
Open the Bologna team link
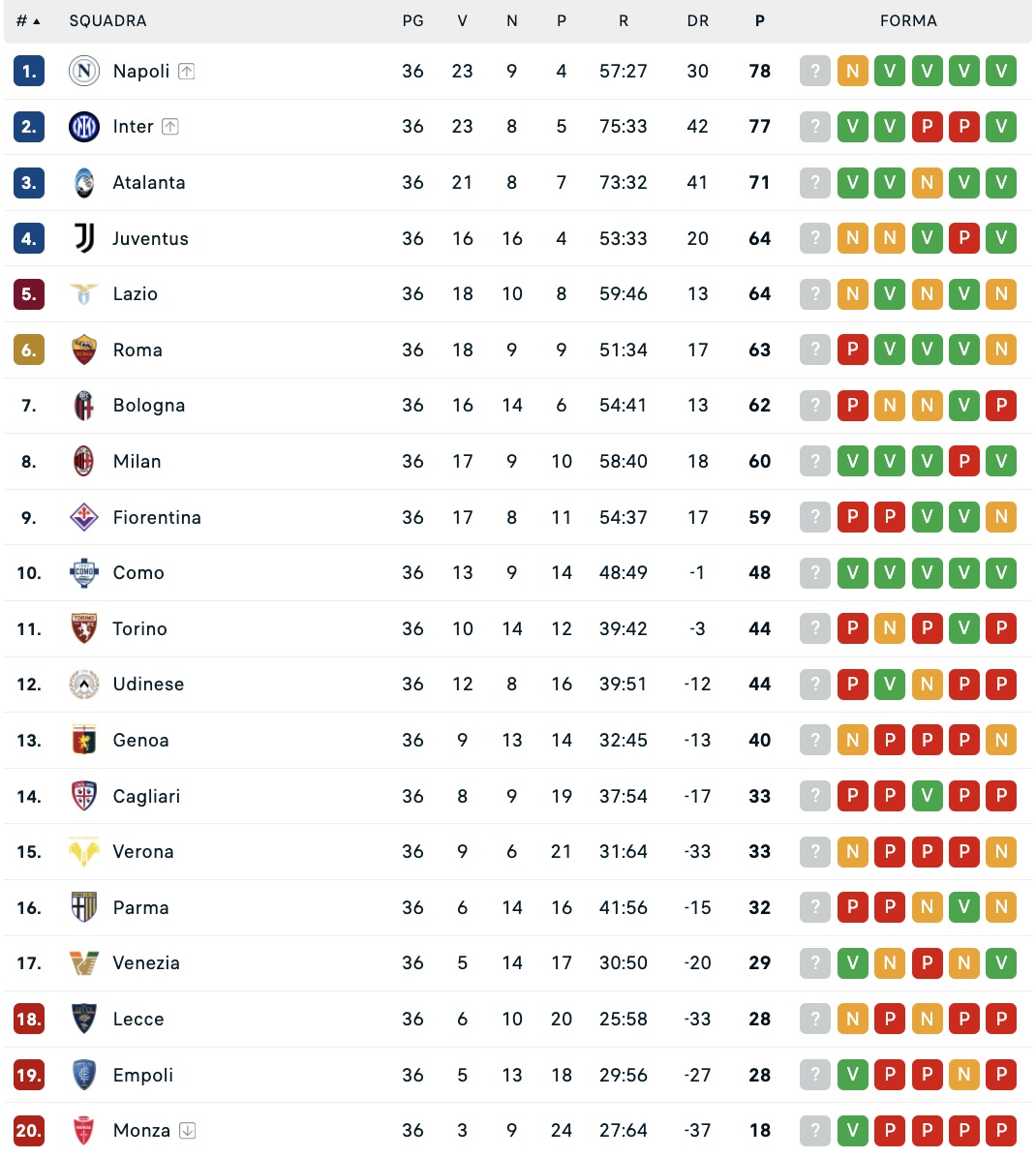pyautogui.click(x=149, y=406)
